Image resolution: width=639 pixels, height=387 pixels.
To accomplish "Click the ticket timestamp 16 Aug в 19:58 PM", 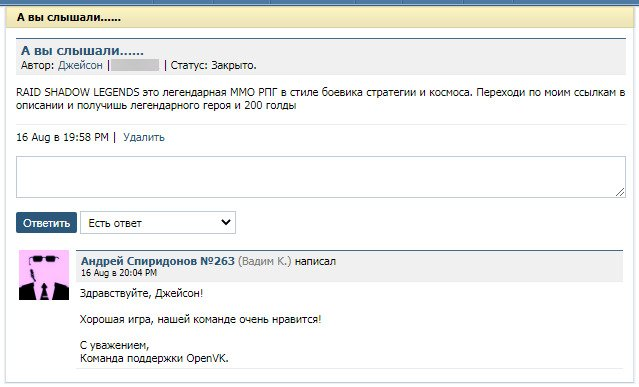I will [x=62, y=137].
